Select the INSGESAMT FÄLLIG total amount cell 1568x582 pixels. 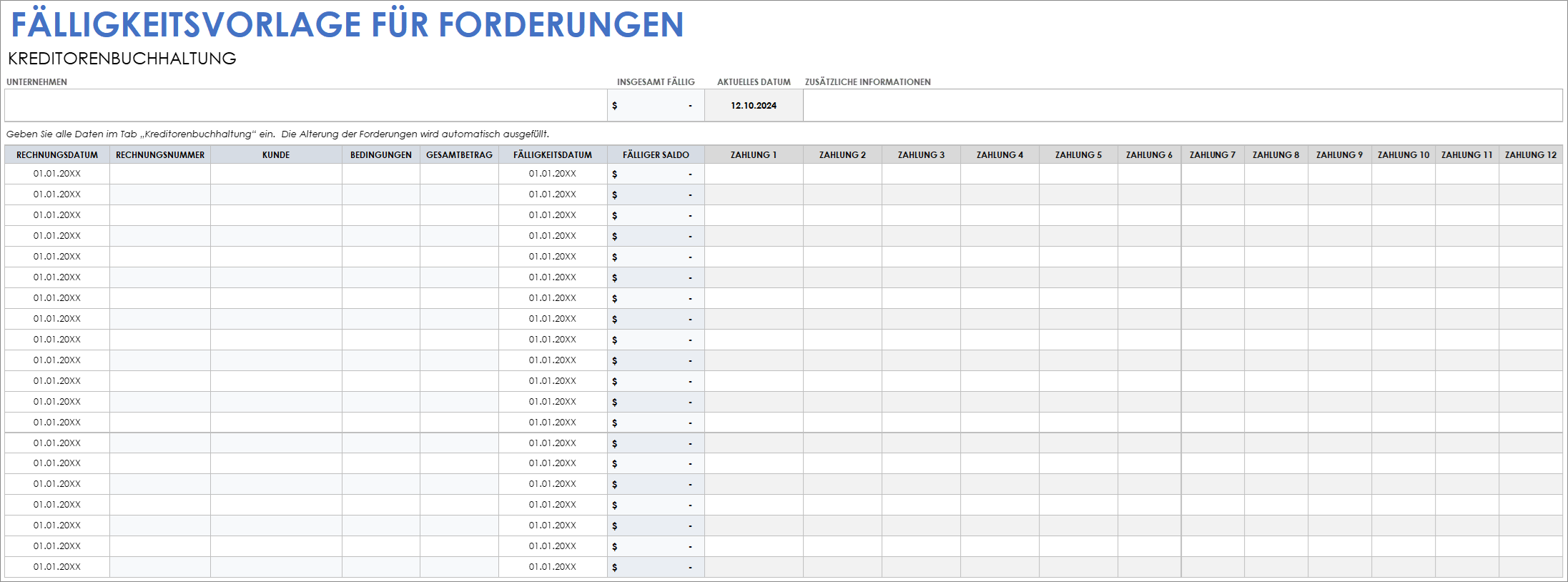656,105
